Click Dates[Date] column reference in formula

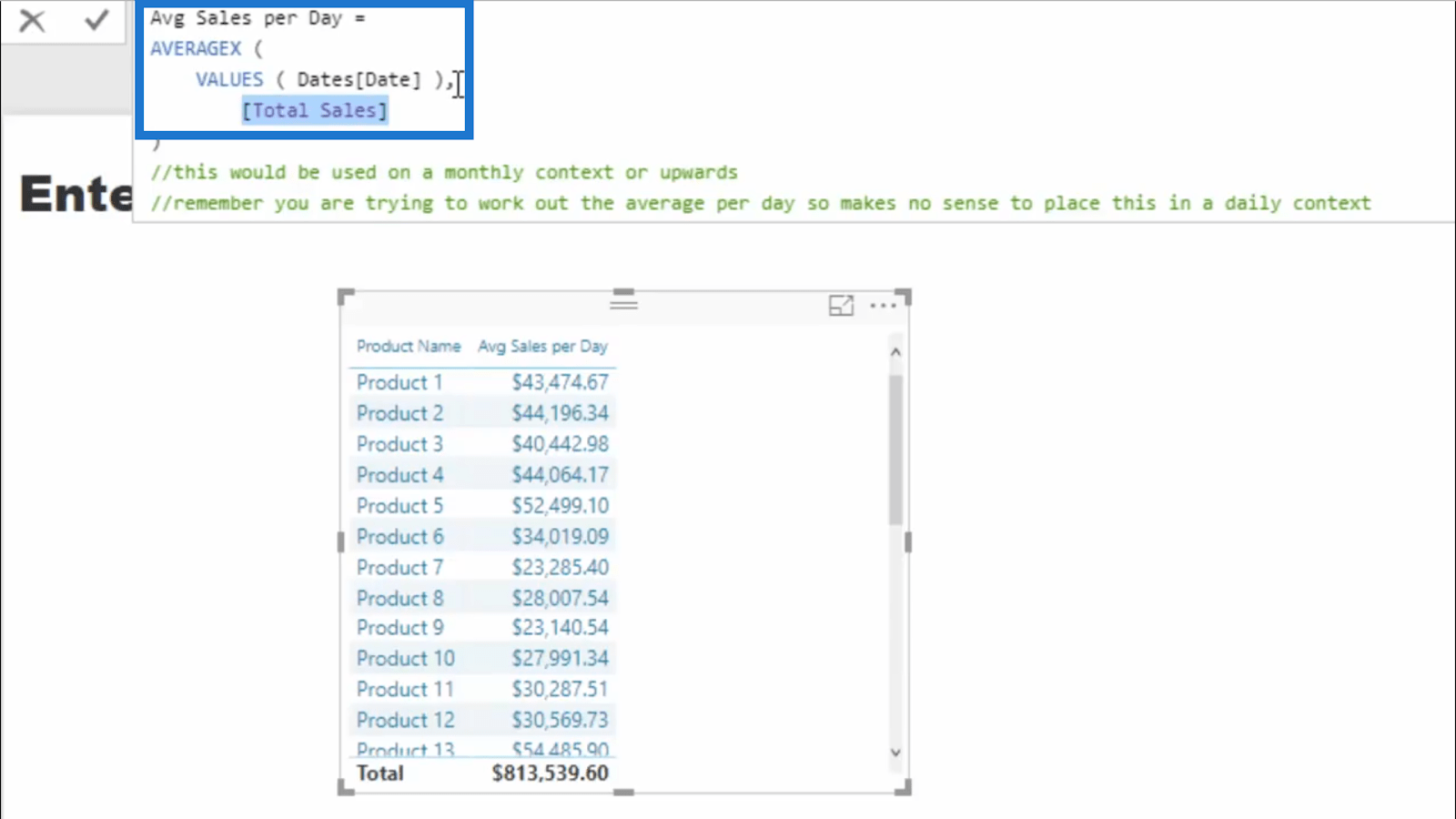pos(359,79)
